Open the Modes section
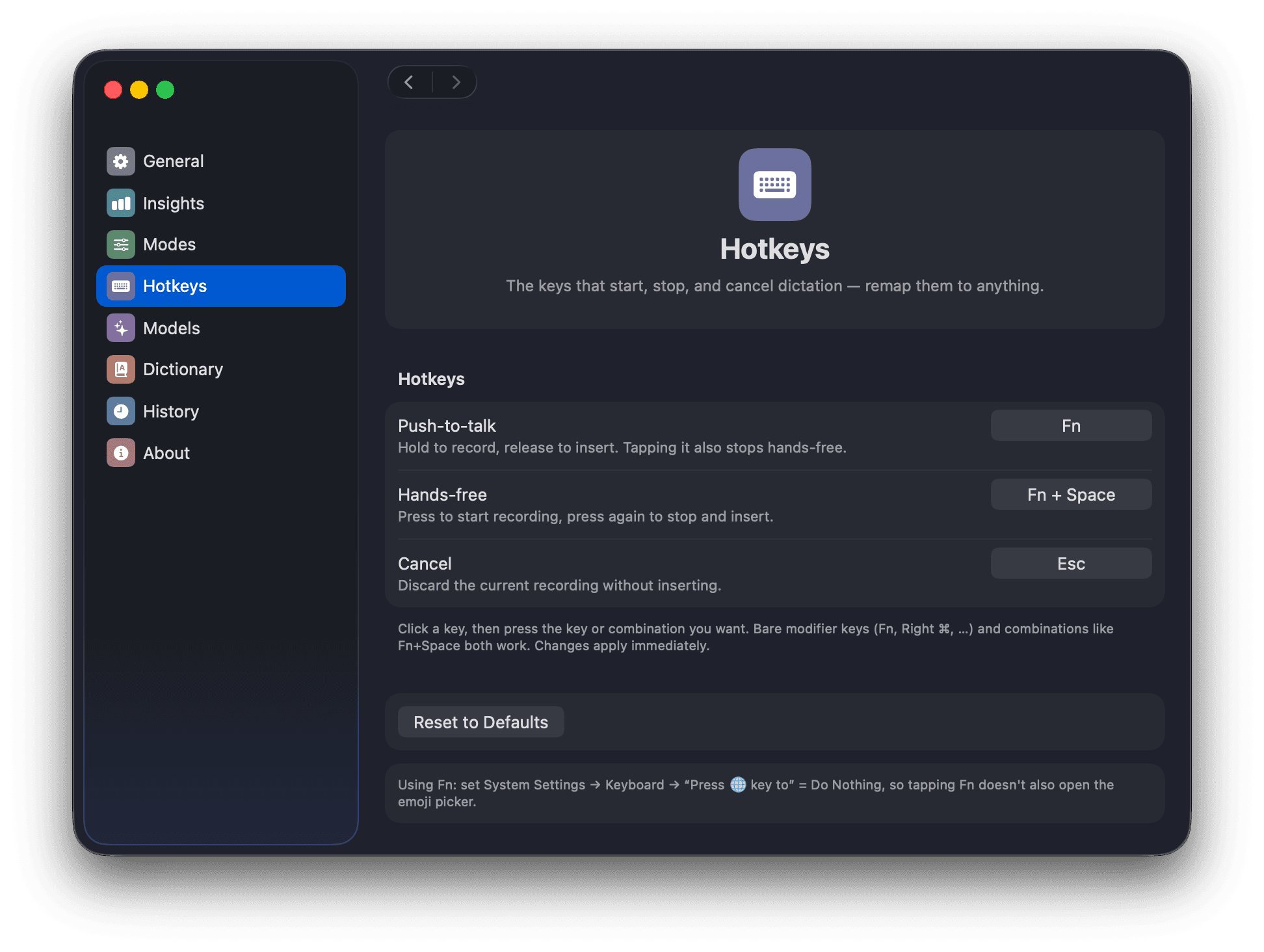This screenshot has height=952, width=1264. tap(221, 245)
